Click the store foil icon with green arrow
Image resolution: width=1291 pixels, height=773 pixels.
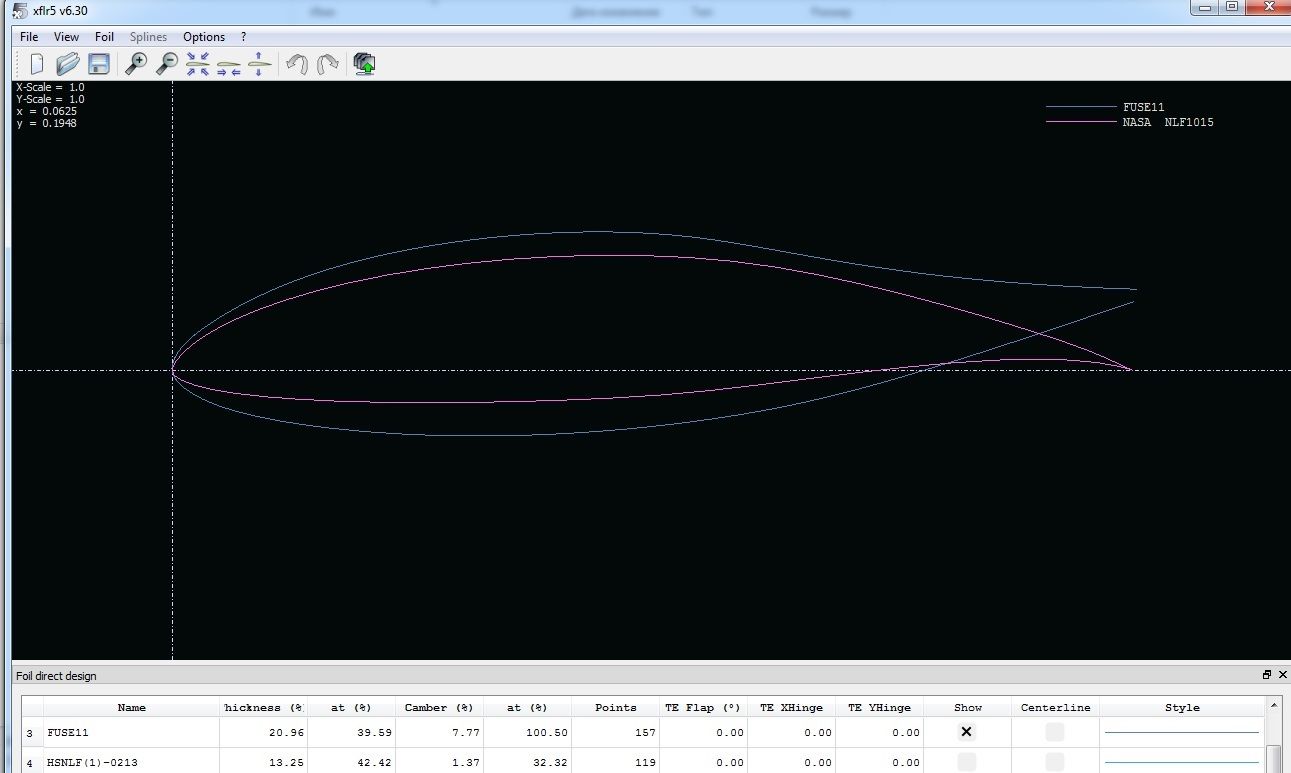[365, 64]
